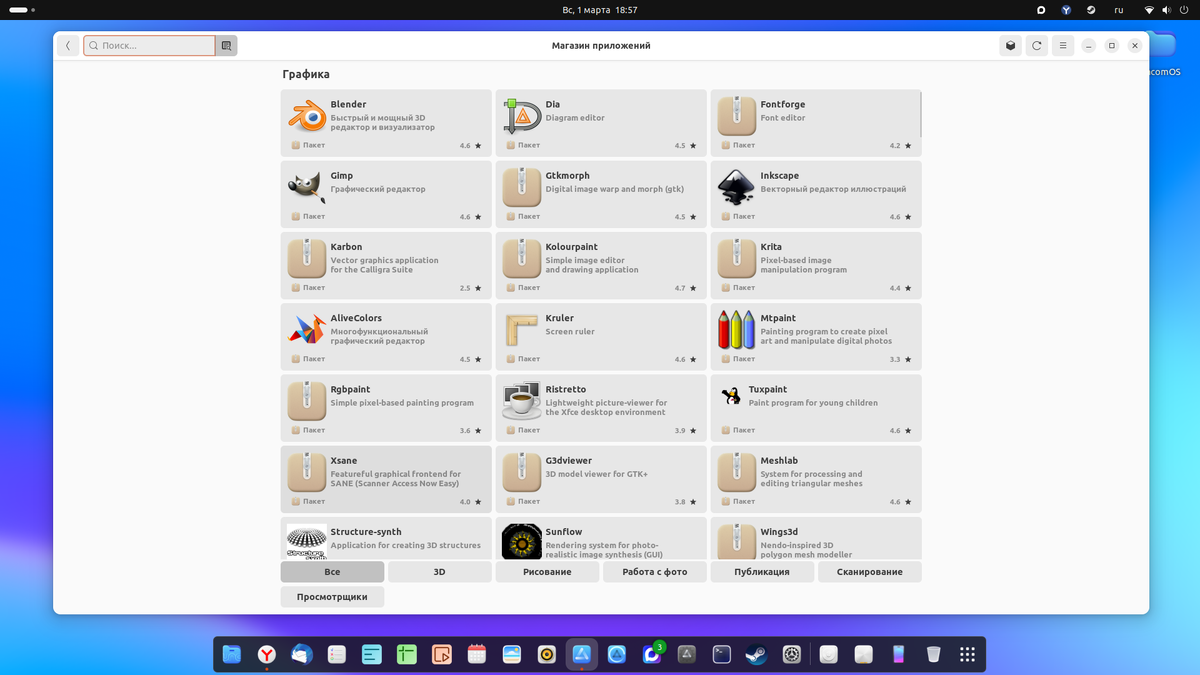Open installed packages box icon in header
1200x675 pixels.
1010,46
